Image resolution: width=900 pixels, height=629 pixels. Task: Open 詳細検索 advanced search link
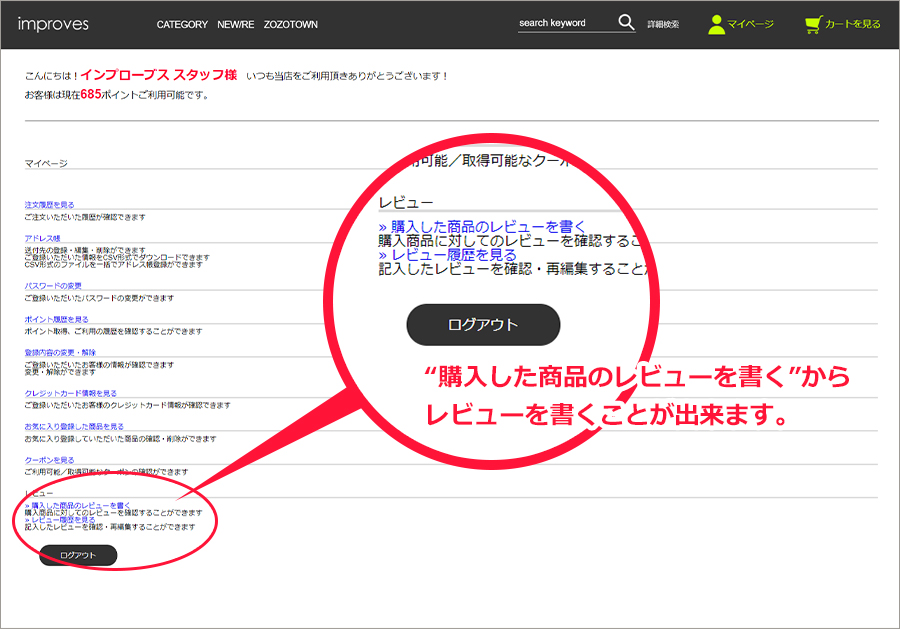tap(663, 24)
